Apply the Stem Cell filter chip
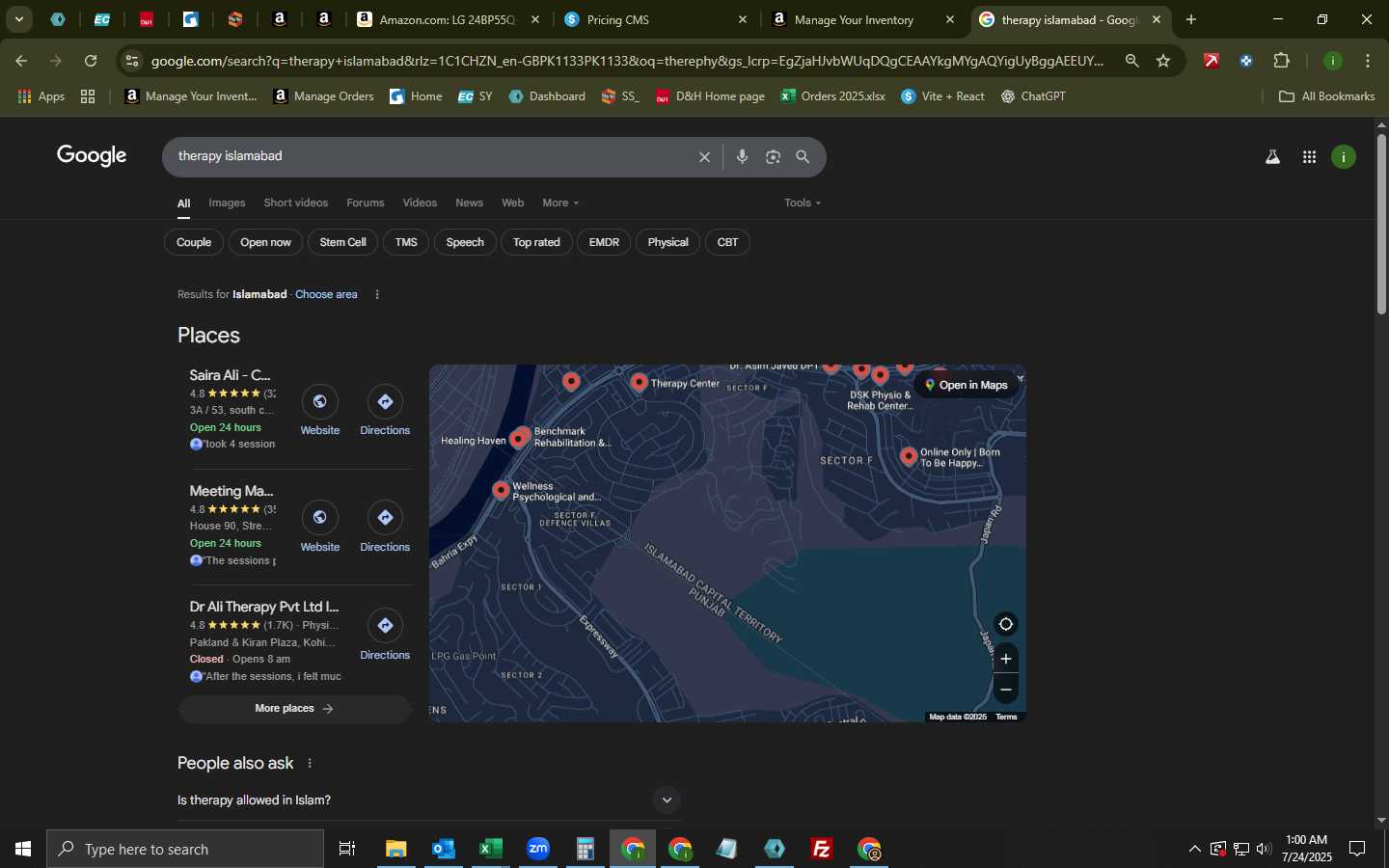Viewport: 1389px width, 868px height. click(343, 242)
